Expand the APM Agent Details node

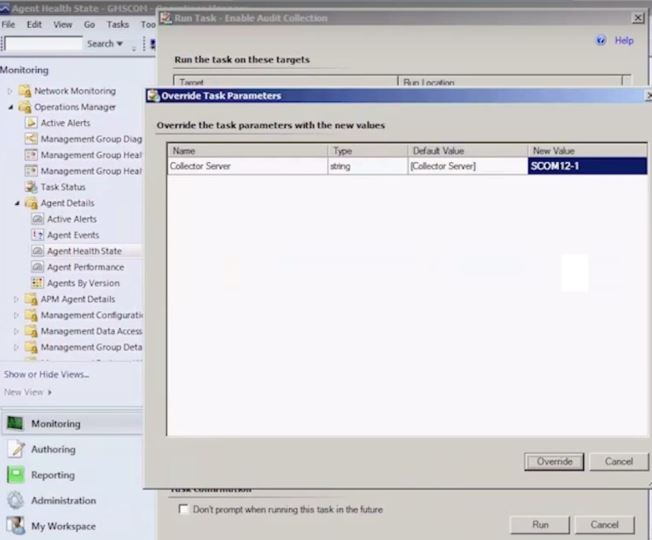15,299
